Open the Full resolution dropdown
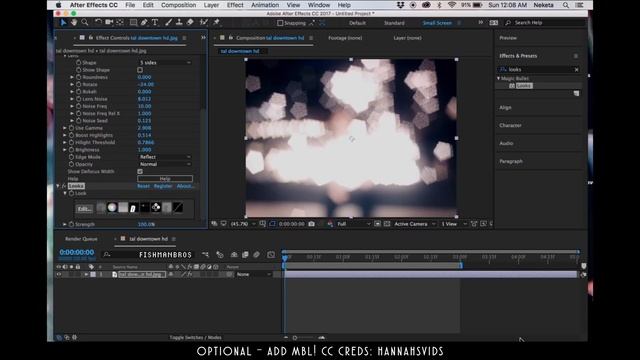Image resolution: width=640 pixels, height=360 pixels. pyautogui.click(x=353, y=224)
